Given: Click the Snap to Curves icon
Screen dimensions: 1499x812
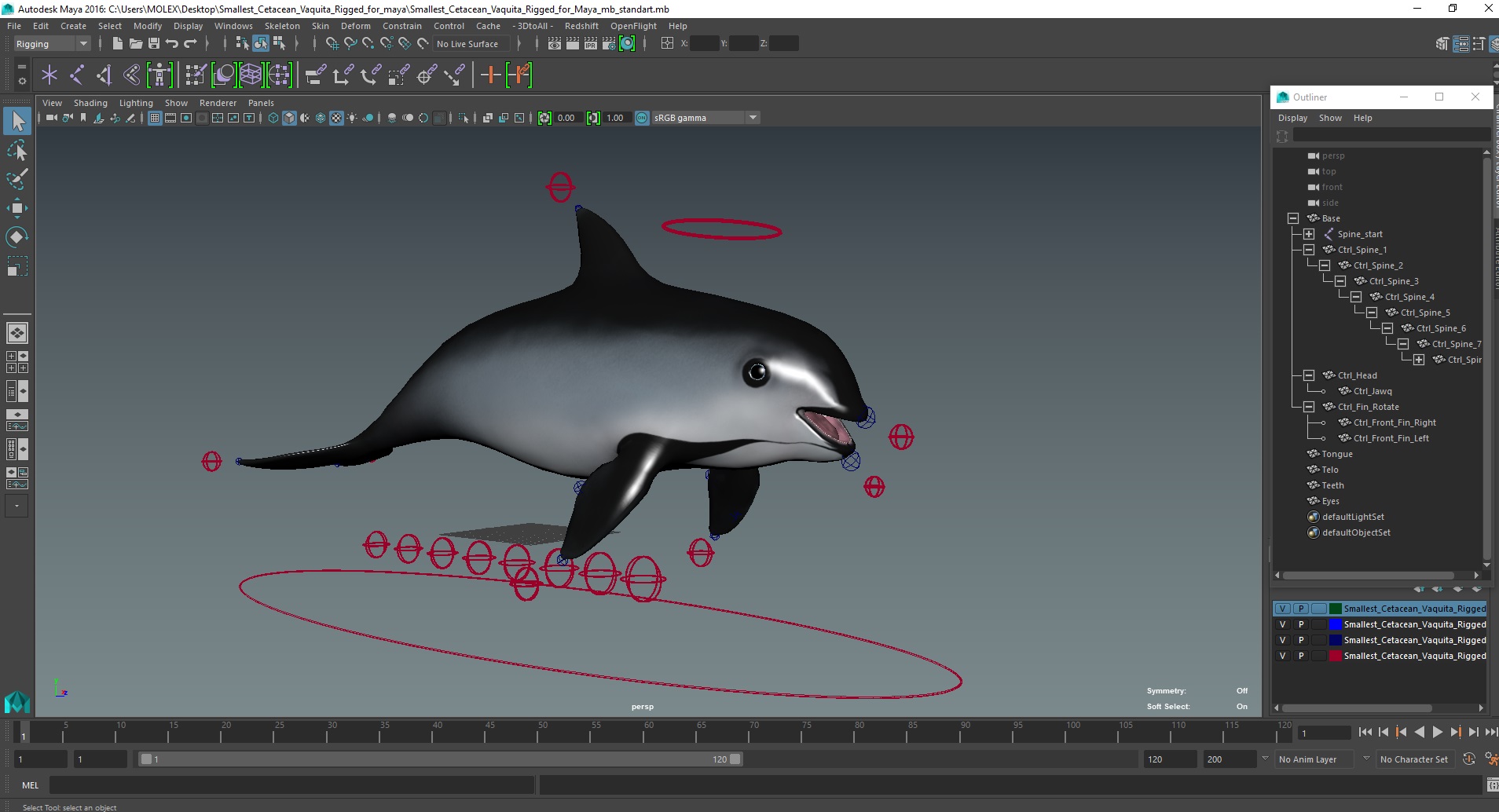Looking at the screenshot, I should point(350,44).
